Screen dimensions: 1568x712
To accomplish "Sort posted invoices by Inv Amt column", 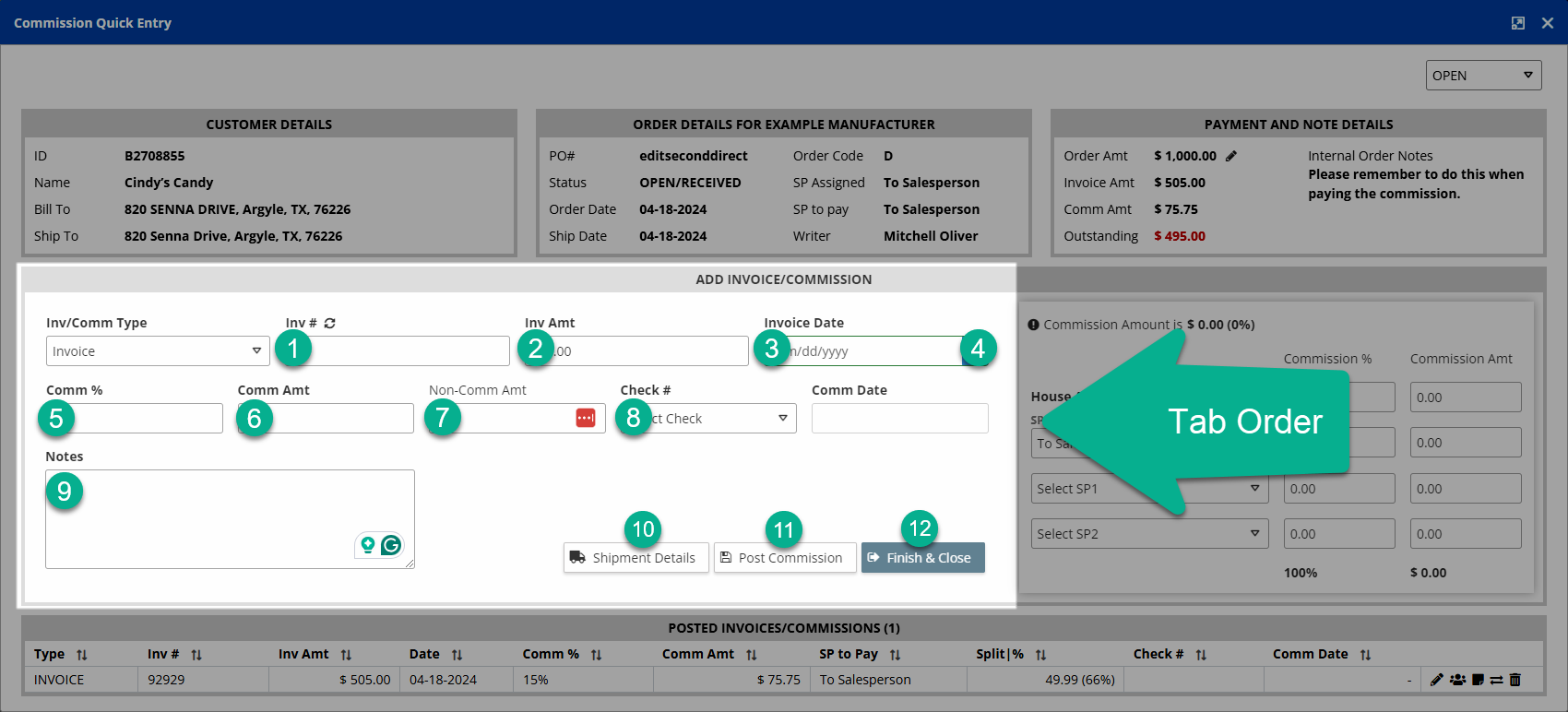I will coord(346,655).
